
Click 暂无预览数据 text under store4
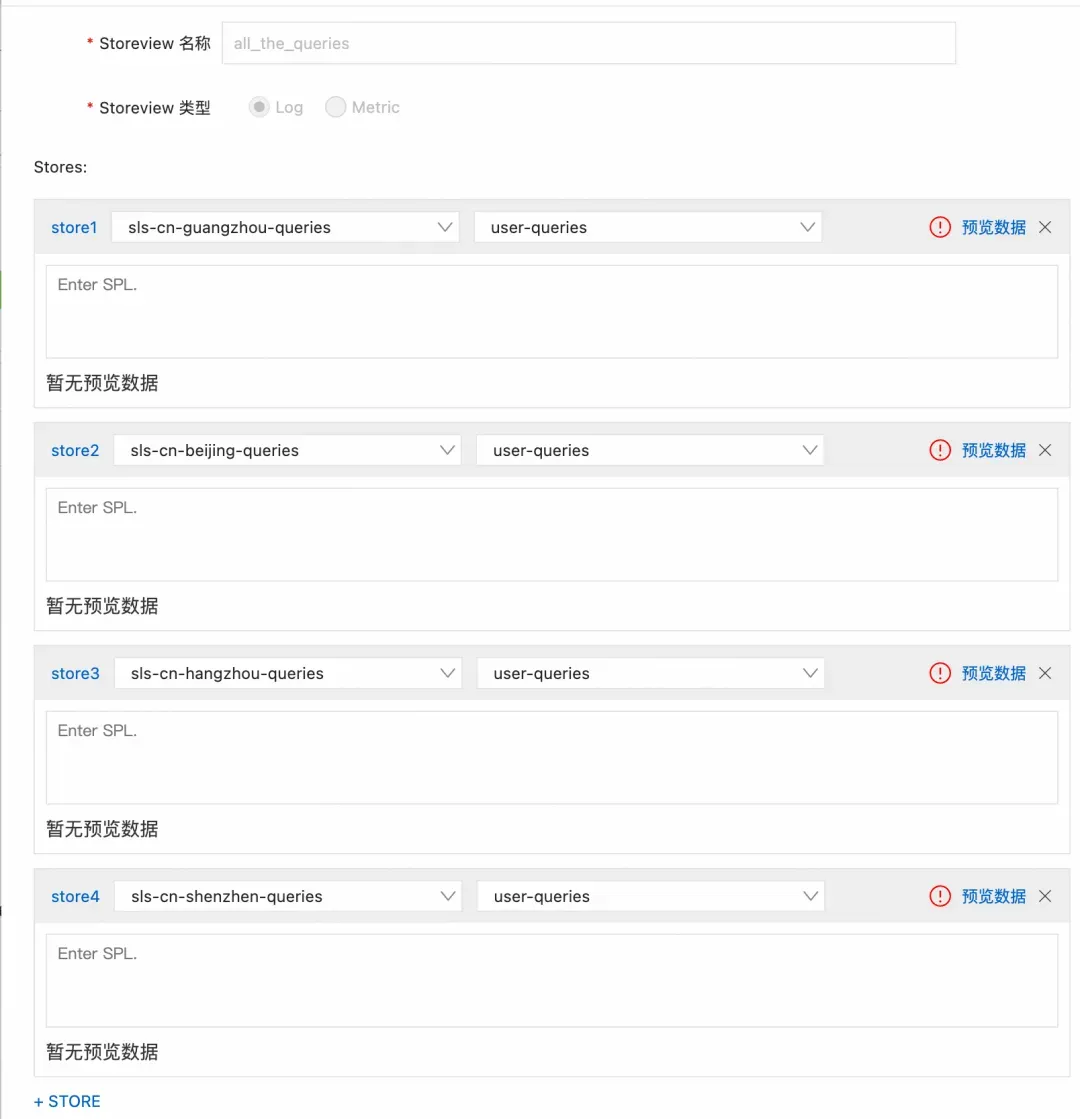[x=102, y=1052]
